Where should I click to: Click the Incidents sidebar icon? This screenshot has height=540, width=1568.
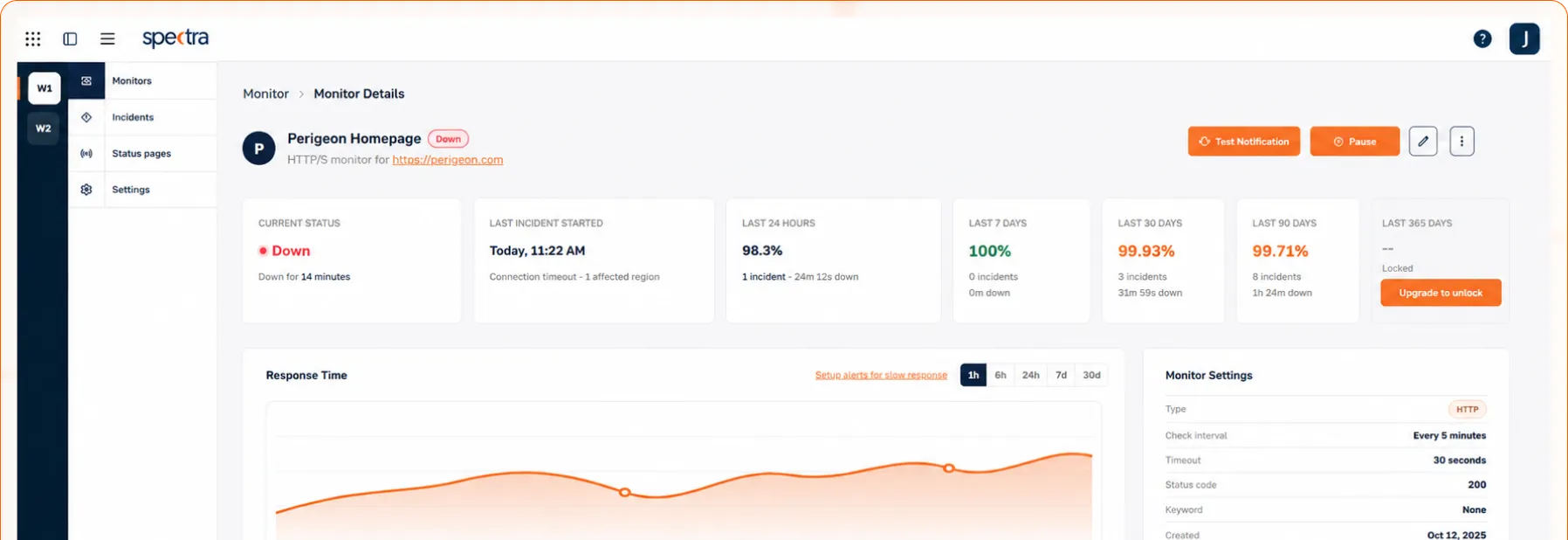[x=86, y=117]
